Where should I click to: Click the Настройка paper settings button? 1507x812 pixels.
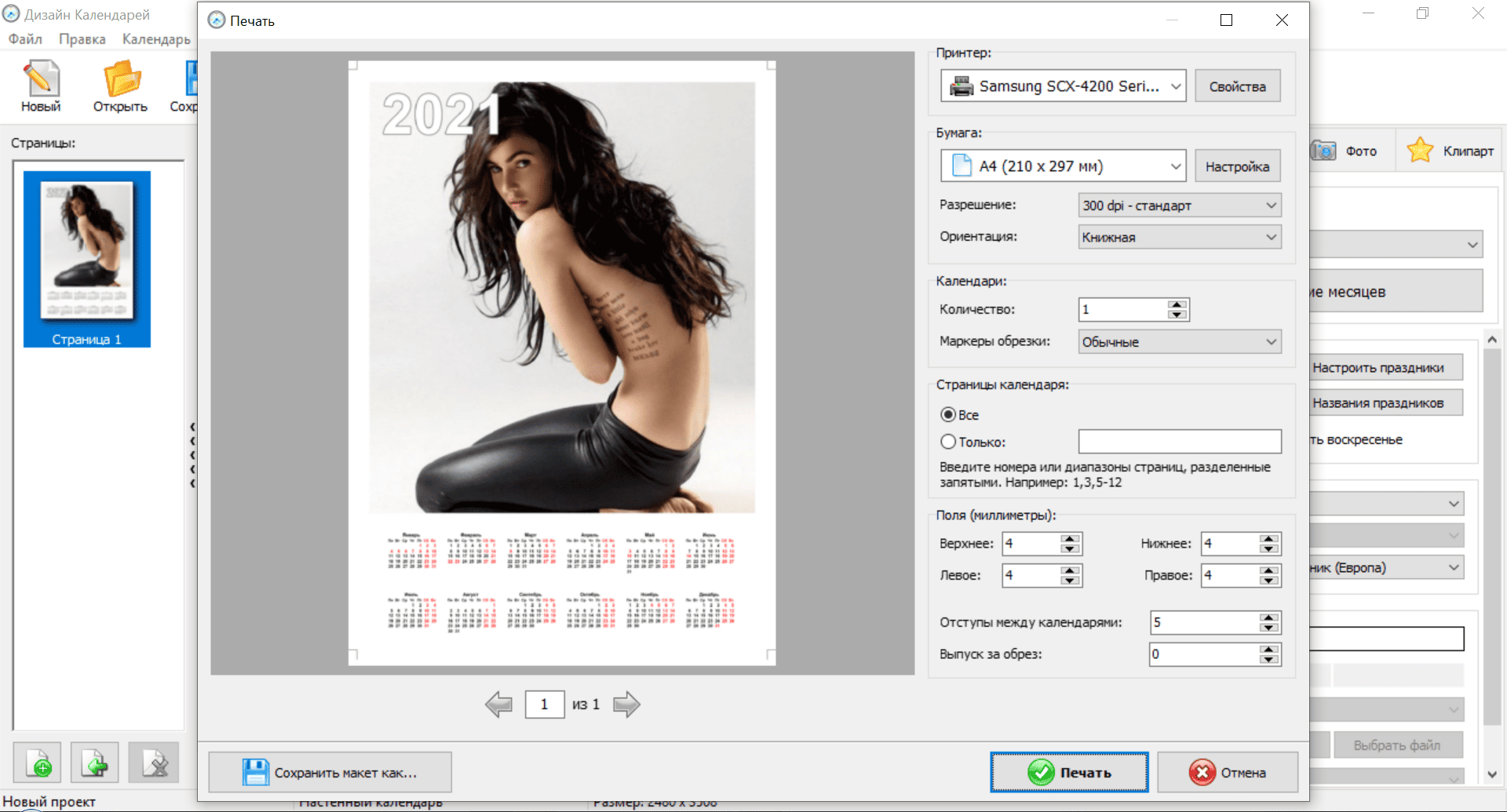1237,166
